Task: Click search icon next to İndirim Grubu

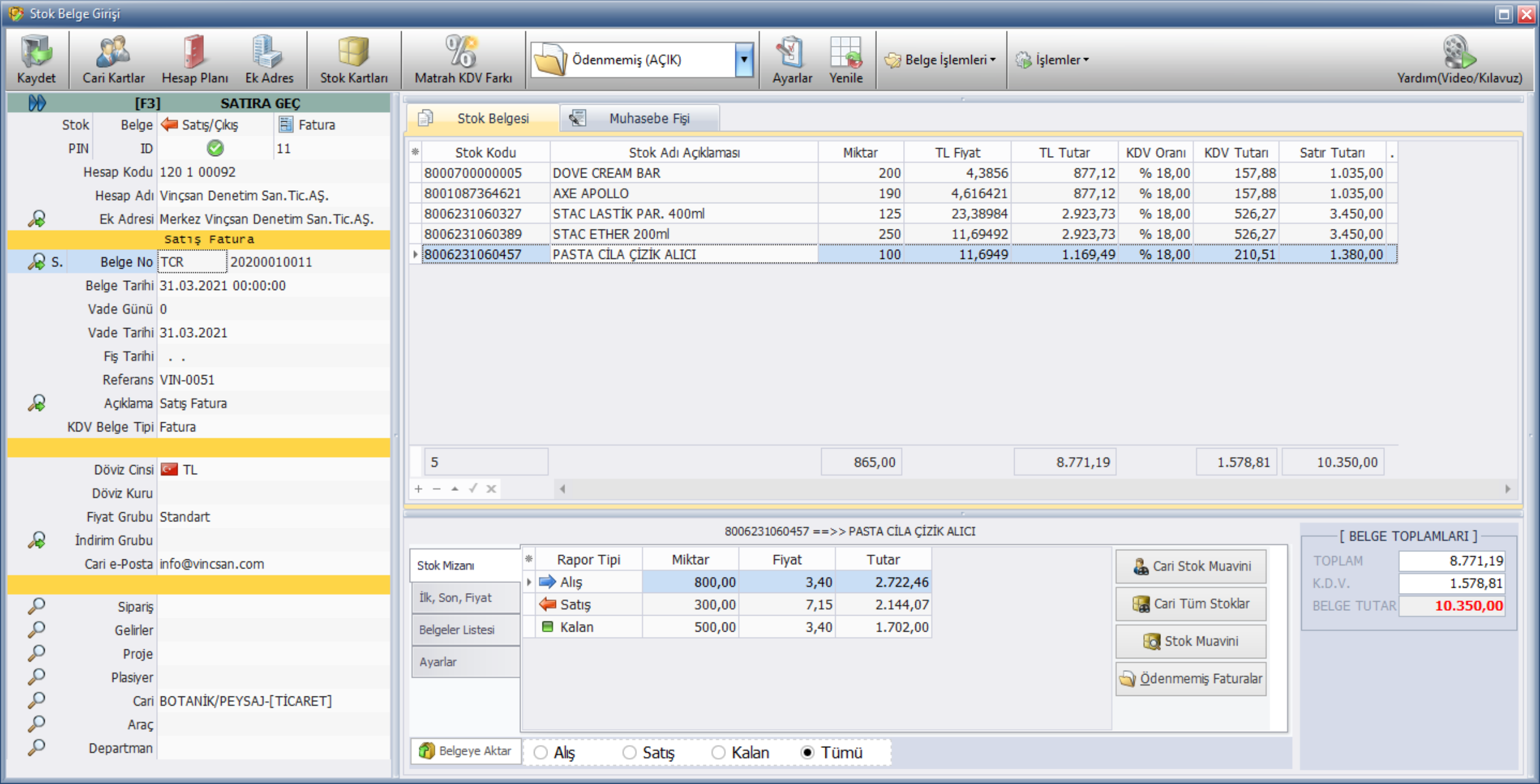Action: coord(37,540)
